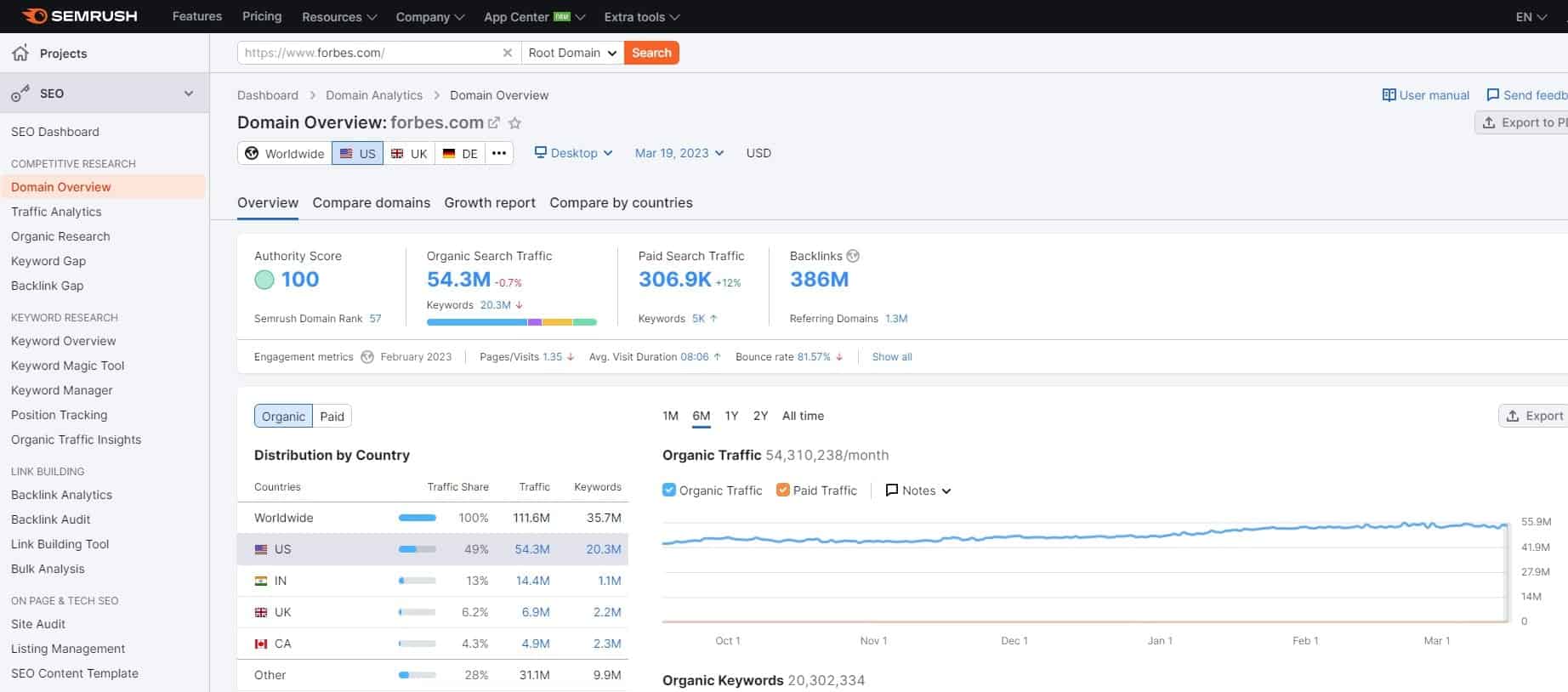Viewport: 1568px width, 692px height.
Task: Open Traffic Analytics in sidebar
Action: pos(56,212)
